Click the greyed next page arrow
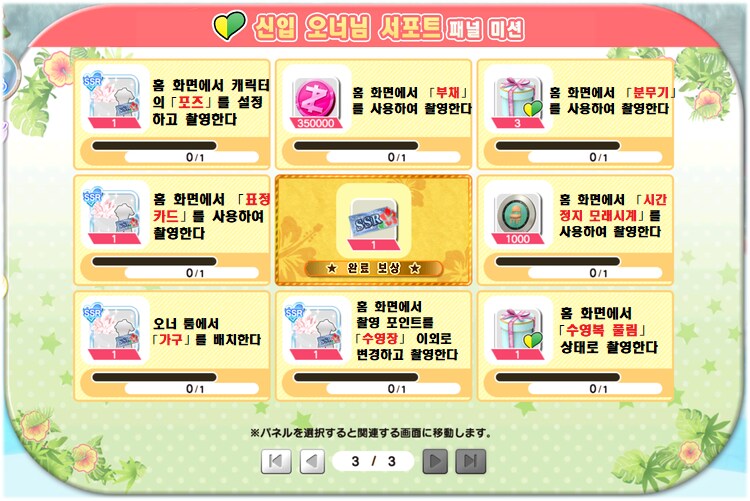 (x=435, y=461)
